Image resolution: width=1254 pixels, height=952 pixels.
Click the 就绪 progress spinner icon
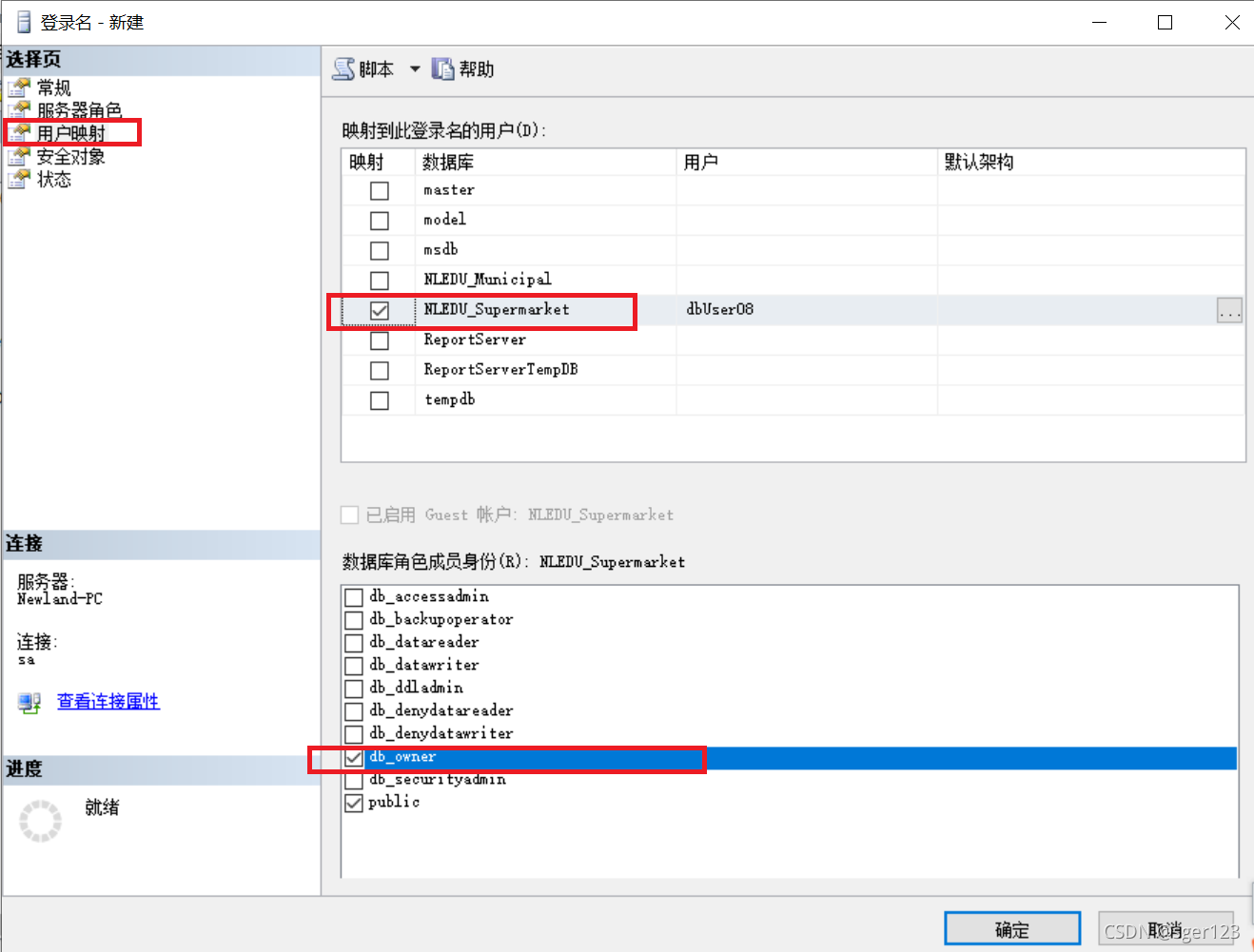[x=41, y=821]
